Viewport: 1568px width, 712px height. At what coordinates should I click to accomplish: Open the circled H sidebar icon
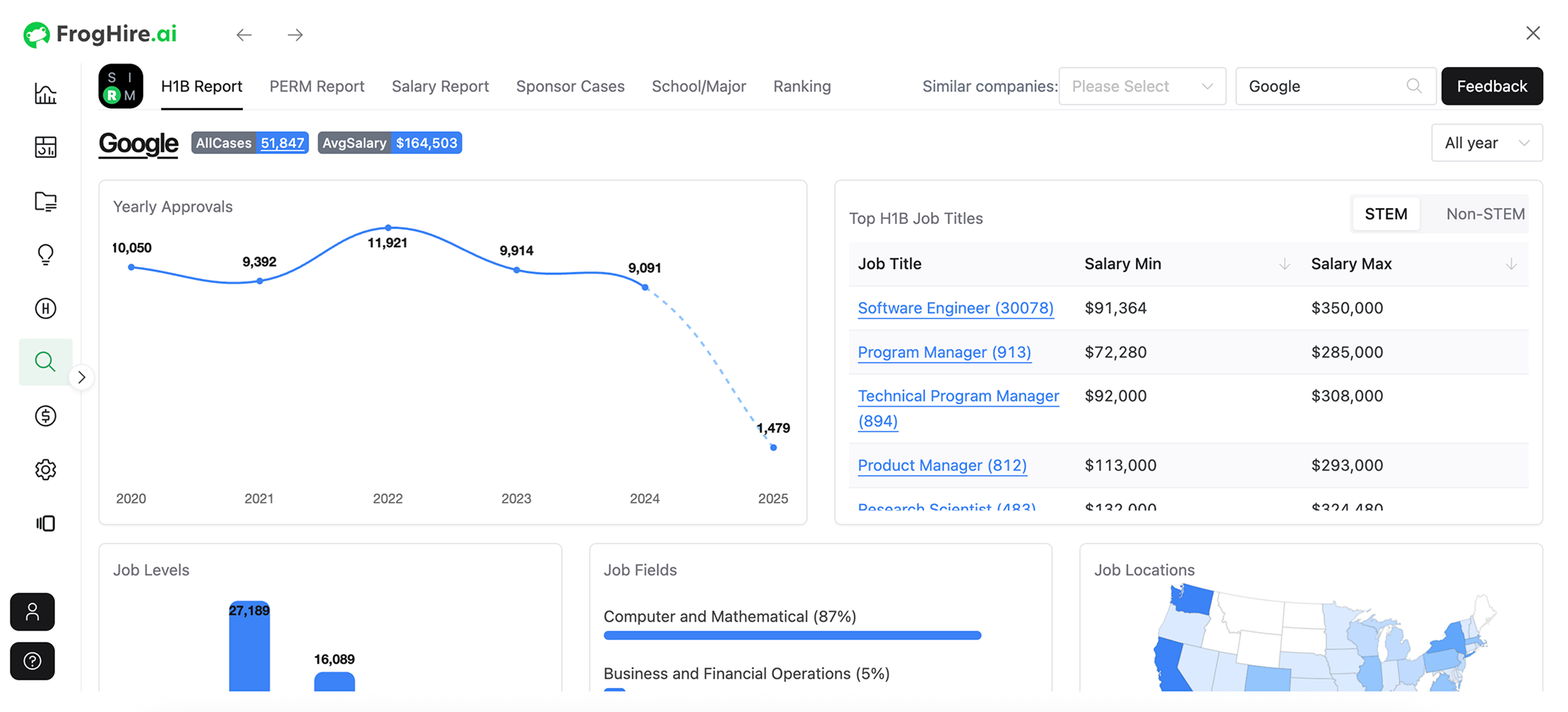45,308
